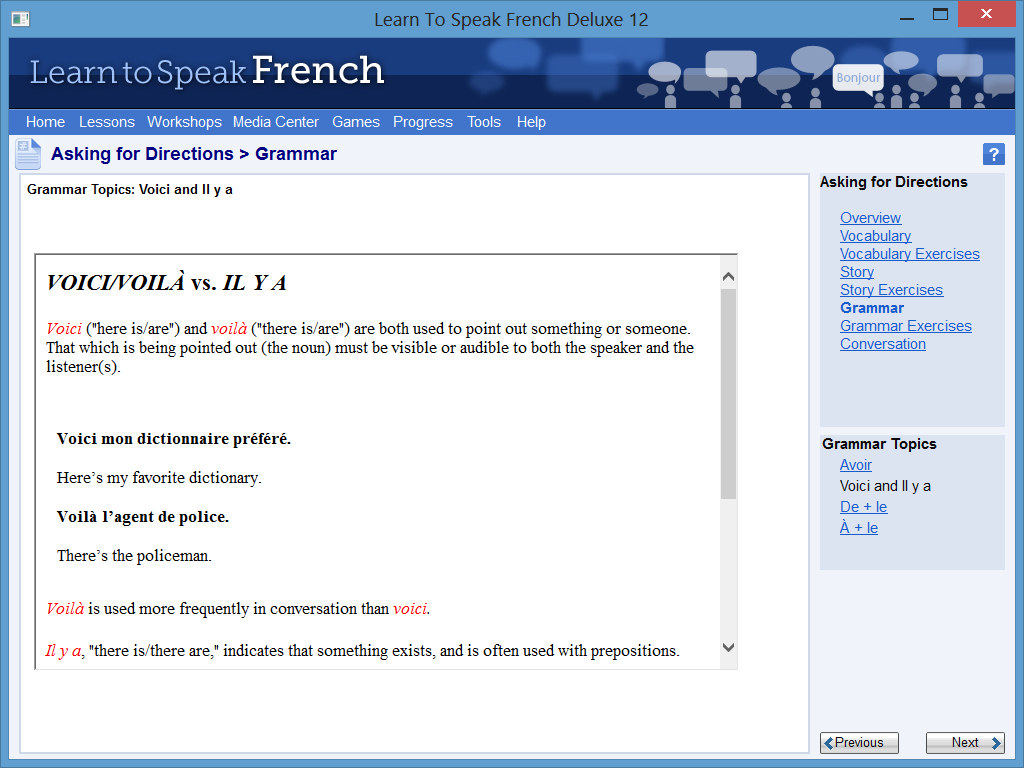This screenshot has width=1024, height=768.
Task: Open the Games menu
Action: point(356,122)
